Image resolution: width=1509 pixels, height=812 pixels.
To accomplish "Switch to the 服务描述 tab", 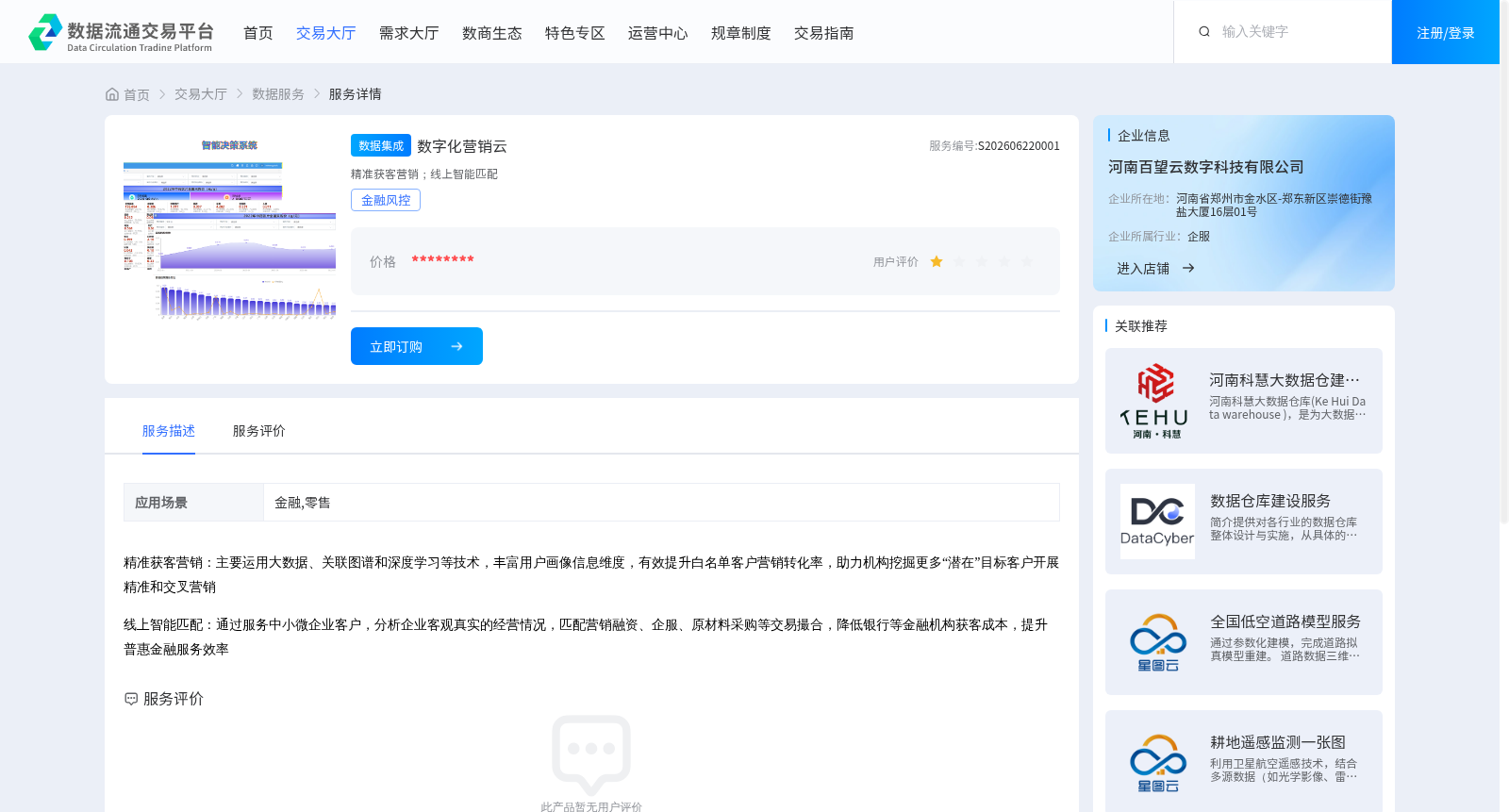I will coord(169,431).
